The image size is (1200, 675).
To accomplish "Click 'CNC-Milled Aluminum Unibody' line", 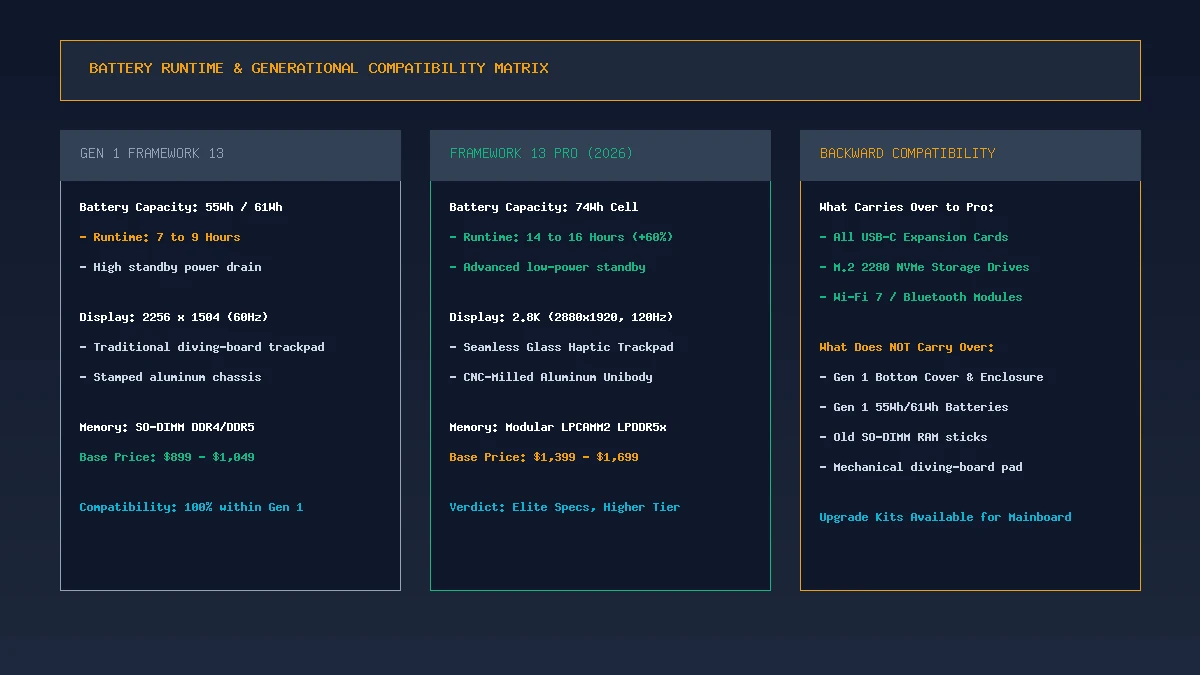I will [551, 377].
